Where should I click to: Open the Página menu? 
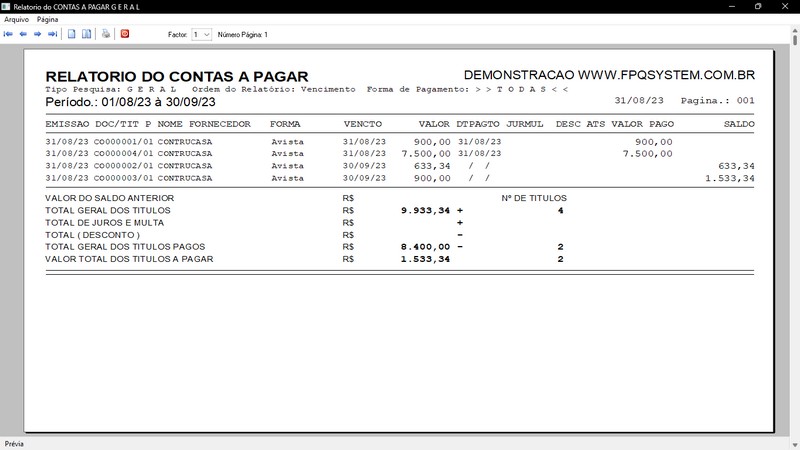(x=47, y=19)
